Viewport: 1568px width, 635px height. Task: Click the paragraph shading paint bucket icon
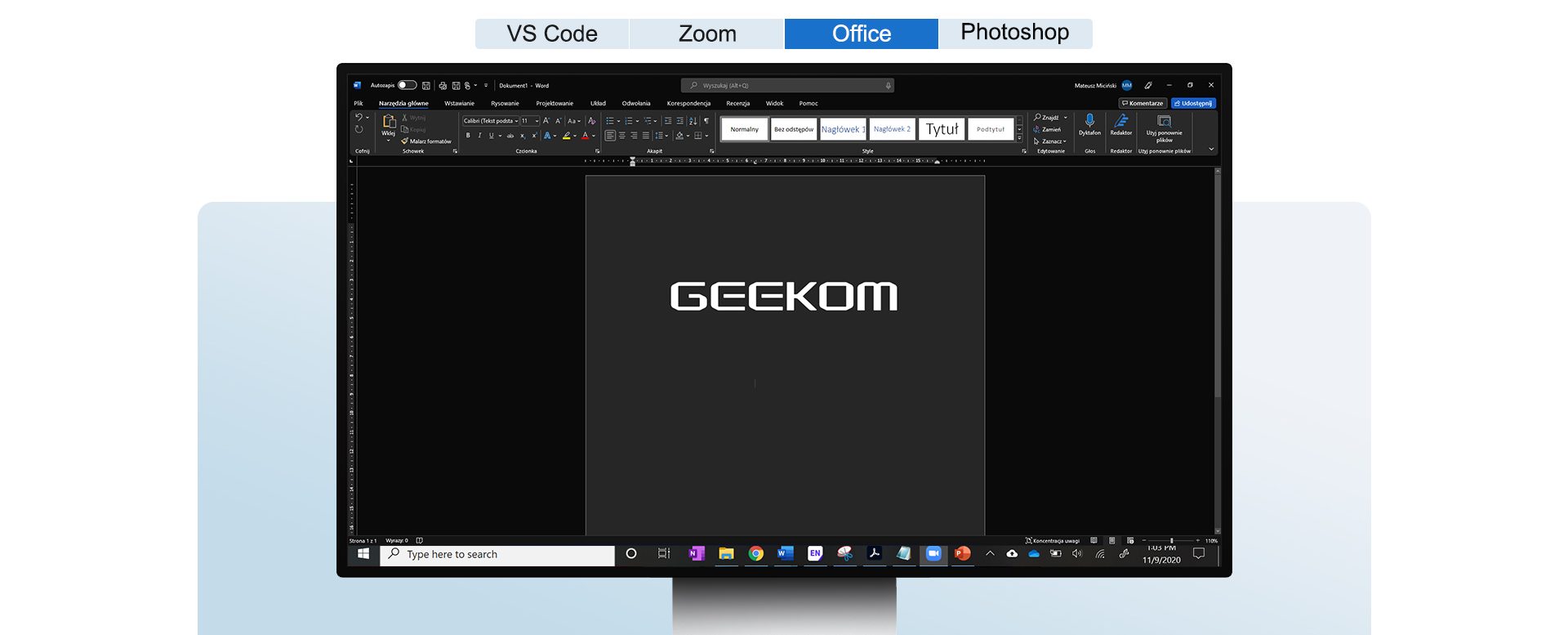(679, 136)
